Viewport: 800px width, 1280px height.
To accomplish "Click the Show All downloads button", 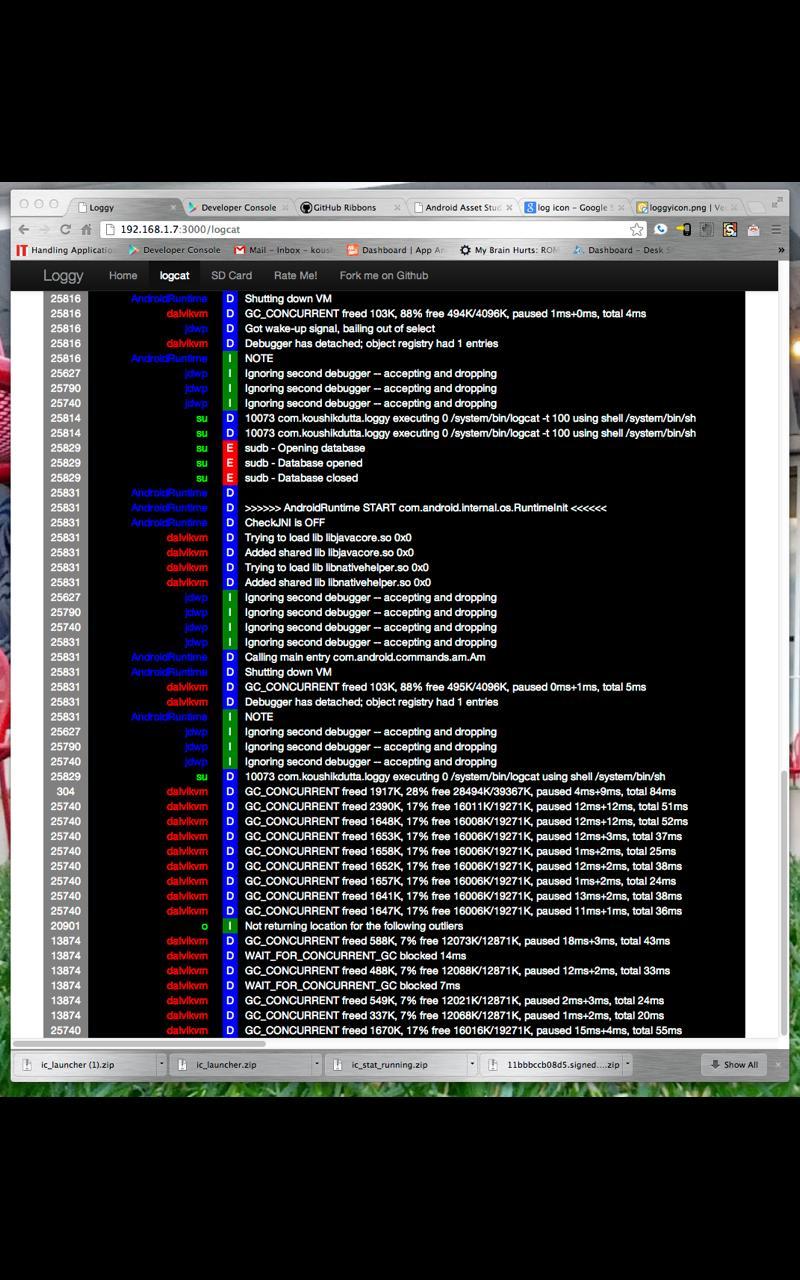I will tap(734, 1064).
